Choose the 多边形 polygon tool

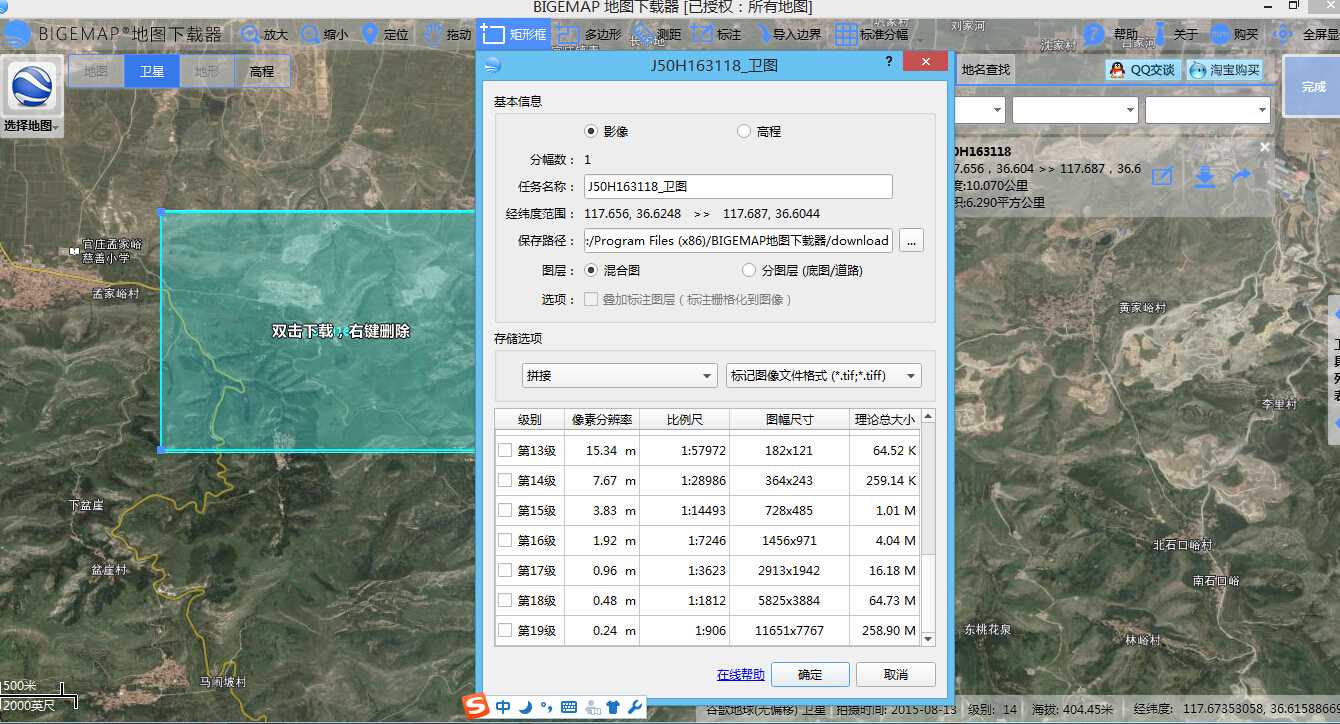tap(590, 35)
